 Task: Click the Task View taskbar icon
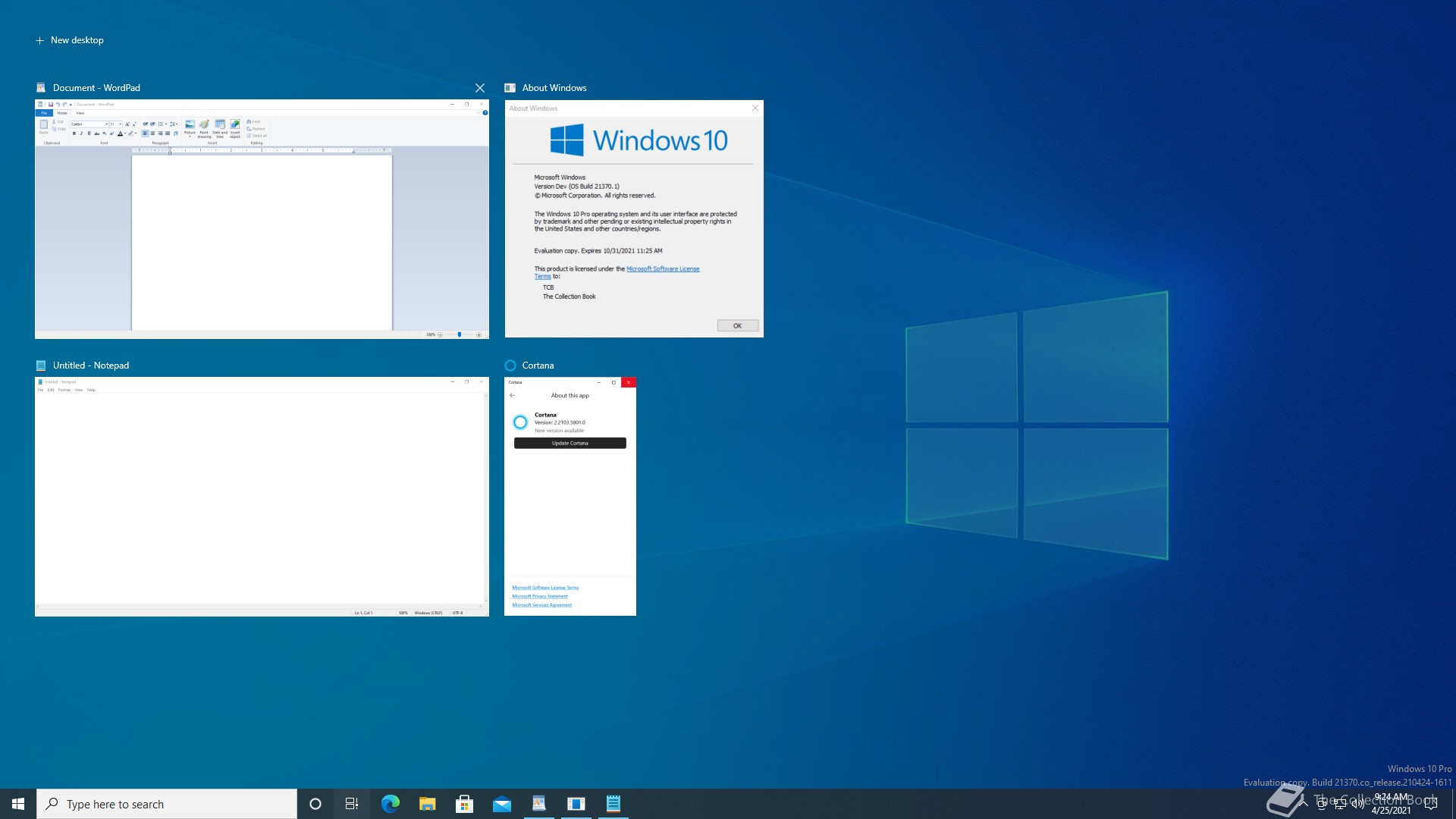[x=352, y=804]
